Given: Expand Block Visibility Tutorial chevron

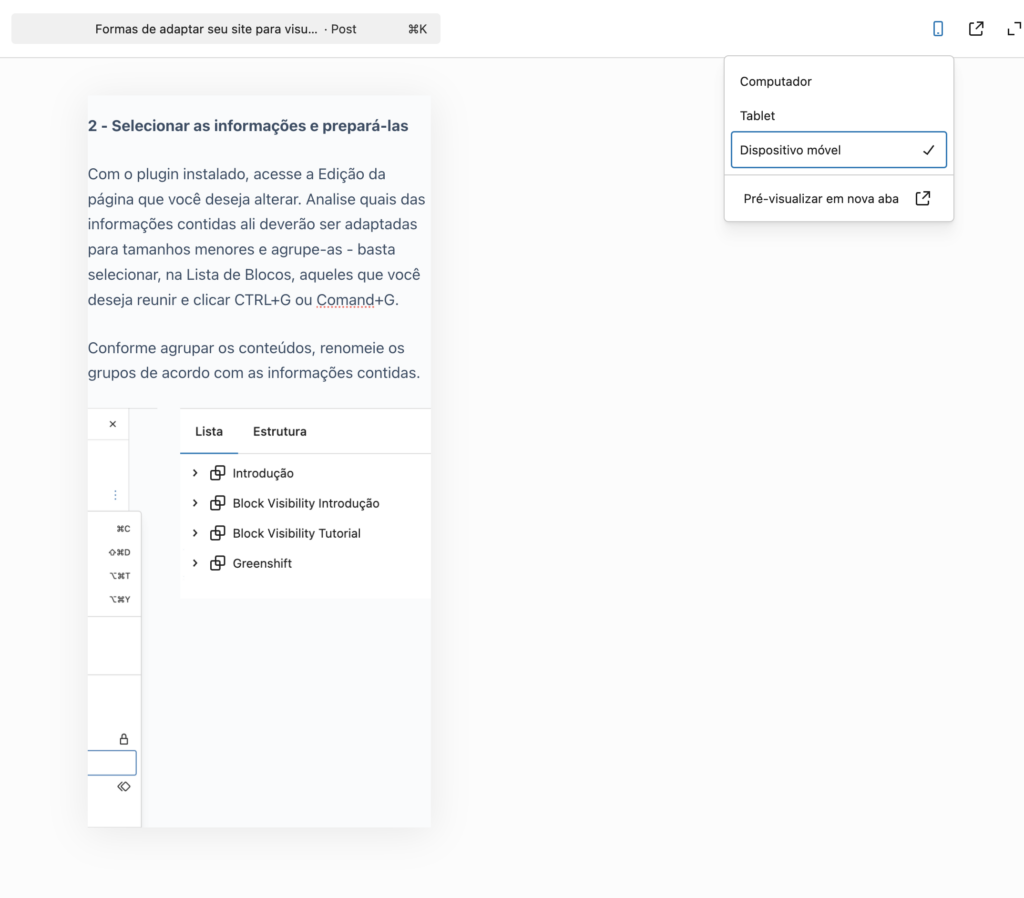Looking at the screenshot, I should (195, 533).
